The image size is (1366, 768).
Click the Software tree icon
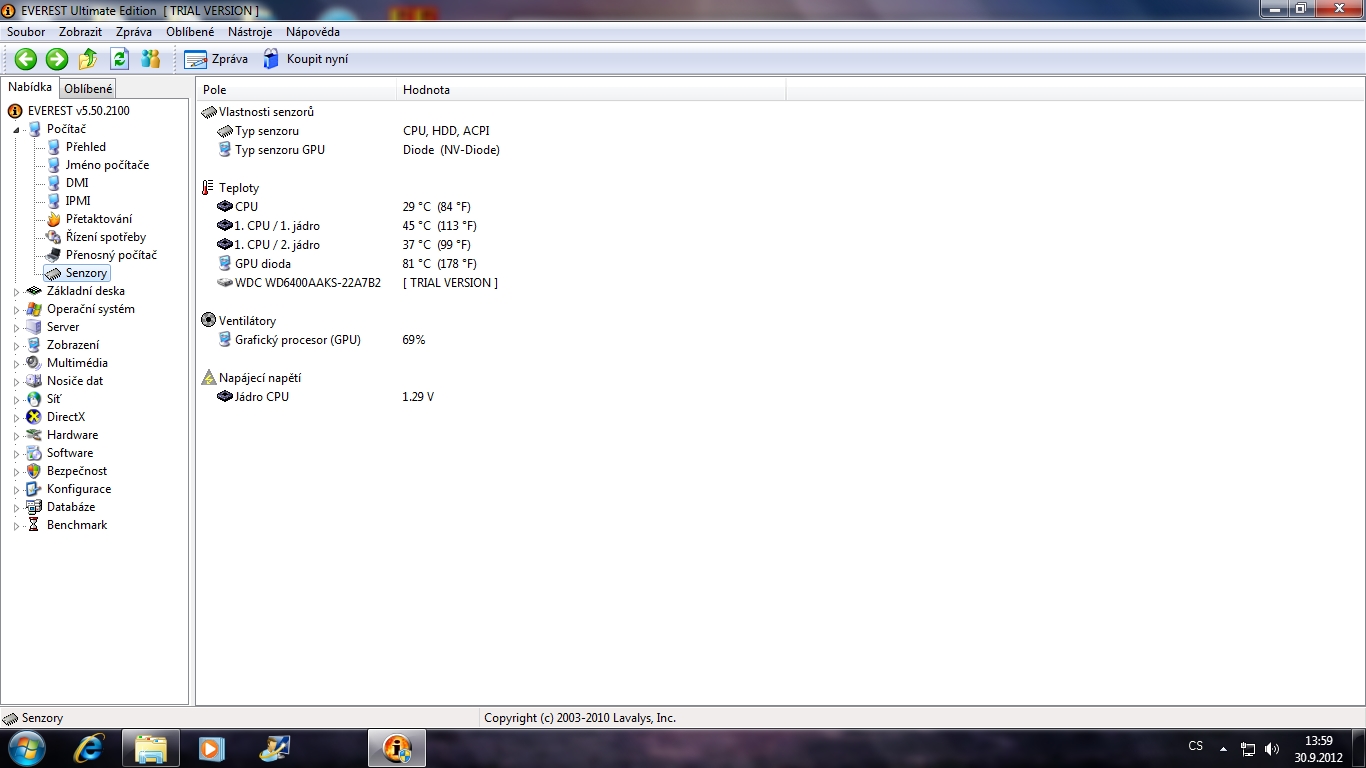click(x=34, y=453)
